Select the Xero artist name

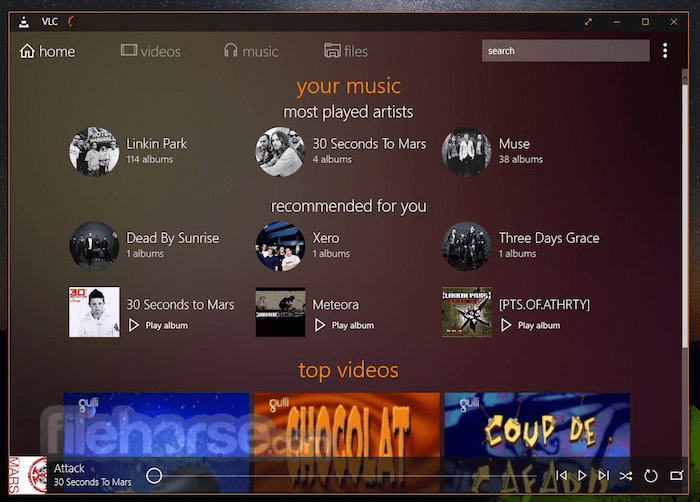tap(325, 238)
